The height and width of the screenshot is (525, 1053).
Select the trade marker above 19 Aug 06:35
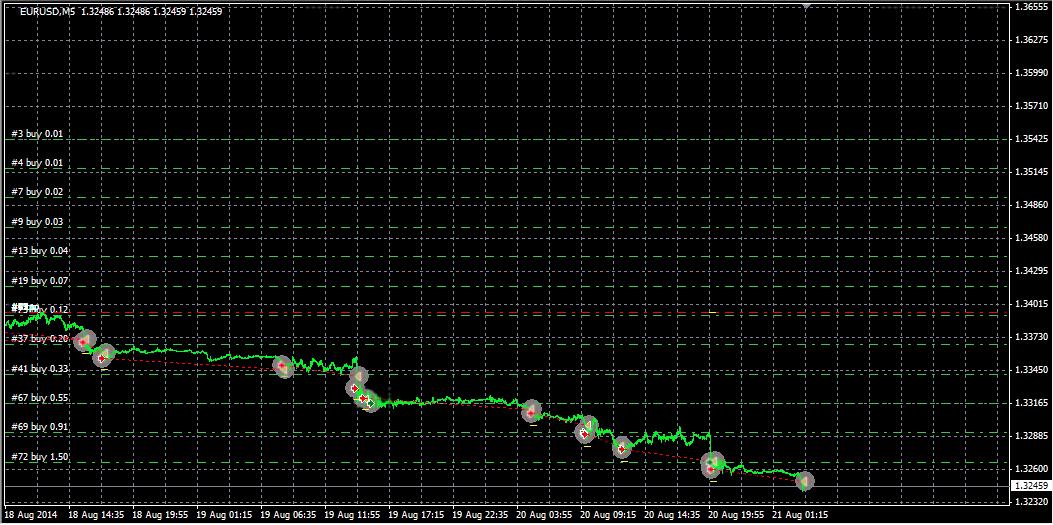[x=283, y=367]
